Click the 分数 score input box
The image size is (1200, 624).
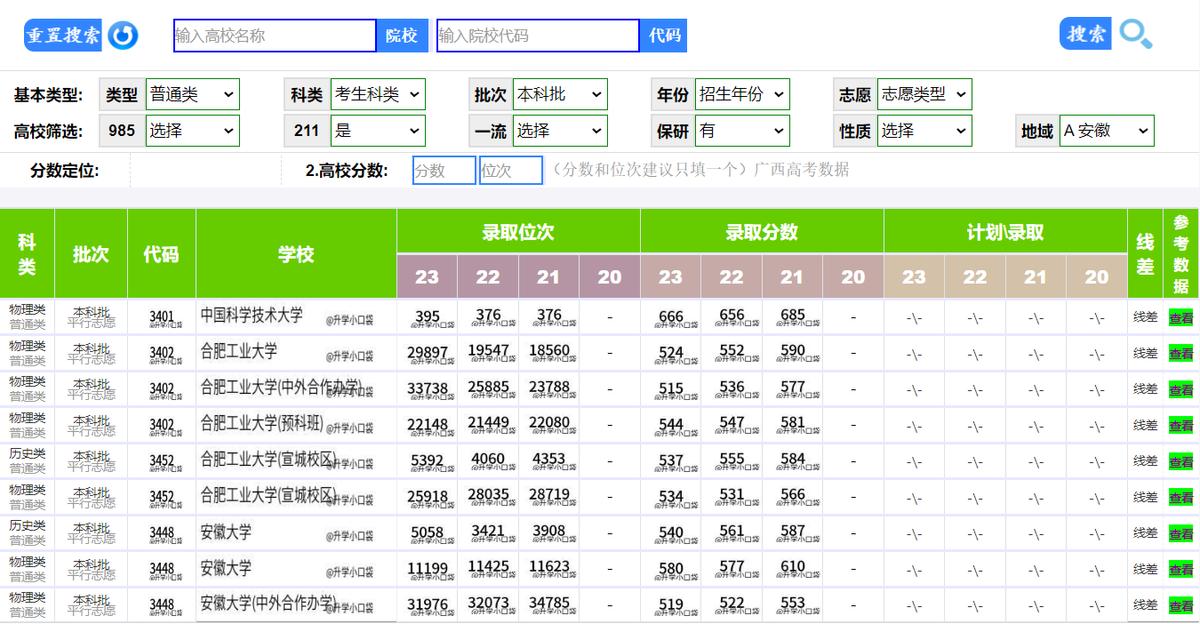click(x=443, y=170)
